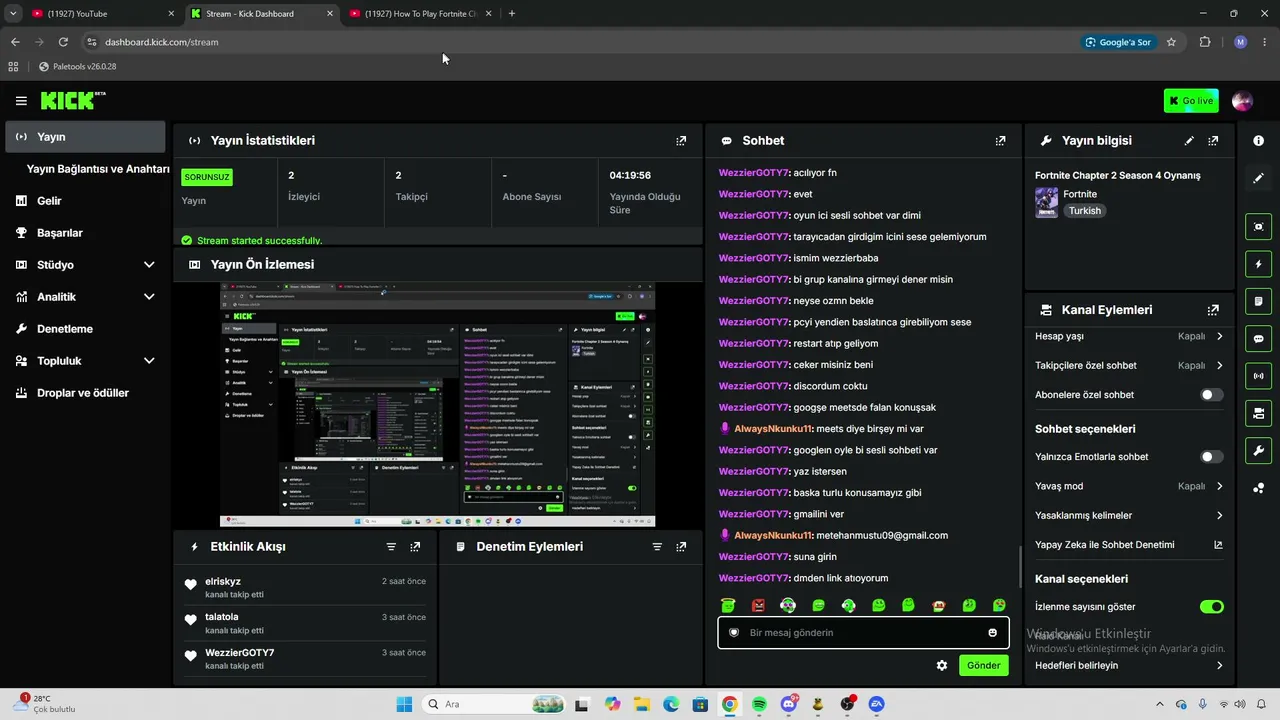Turn off İzlenme sayısını göster switch
The height and width of the screenshot is (720, 1280).
[x=1212, y=607]
